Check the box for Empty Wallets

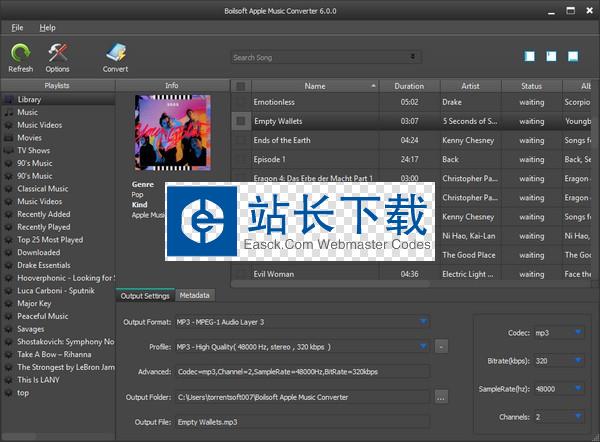pos(241,121)
